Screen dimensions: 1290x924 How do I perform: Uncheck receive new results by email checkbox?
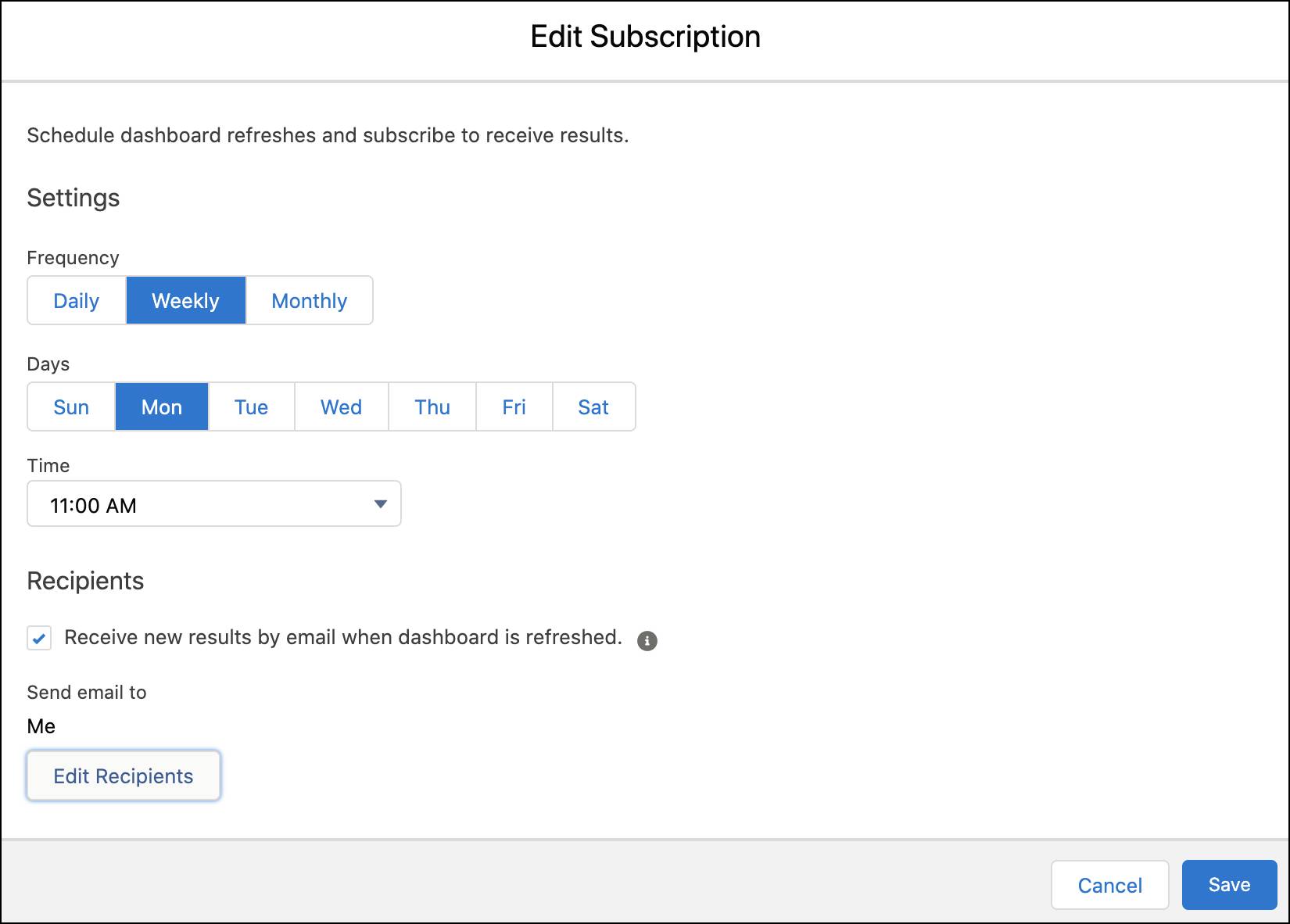pyautogui.click(x=39, y=638)
